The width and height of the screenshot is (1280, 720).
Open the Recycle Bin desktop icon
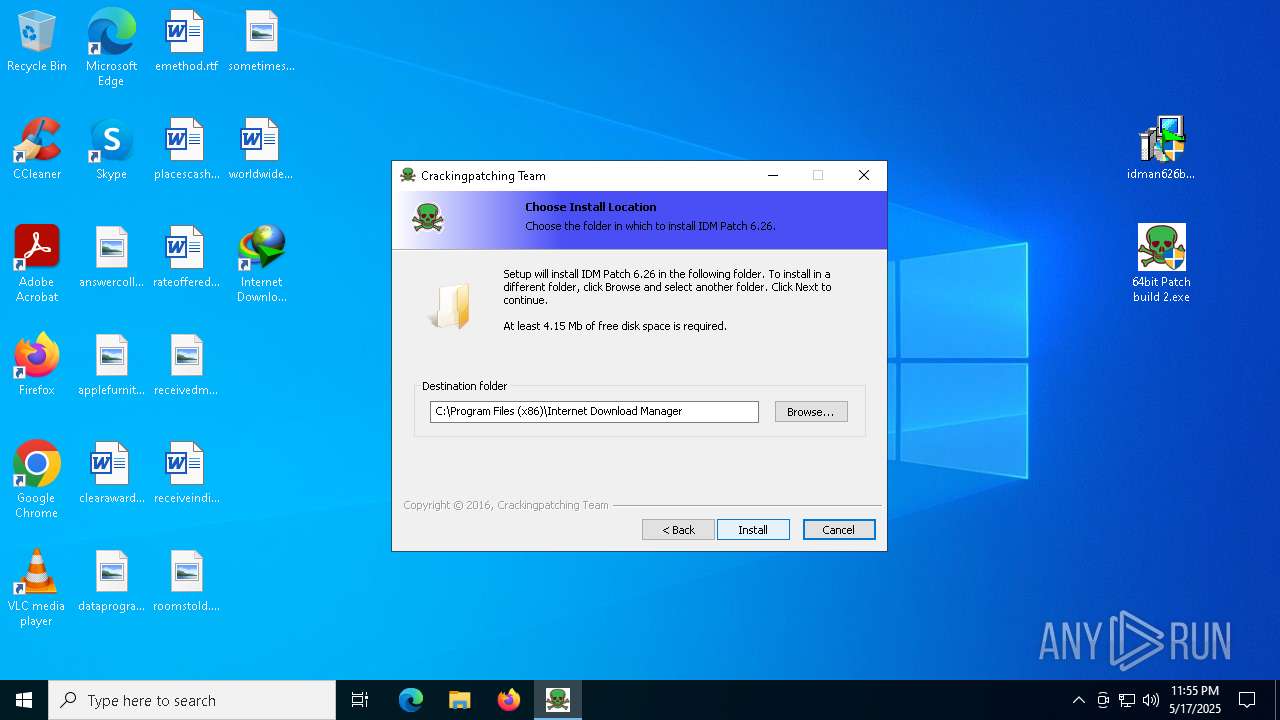[37, 41]
